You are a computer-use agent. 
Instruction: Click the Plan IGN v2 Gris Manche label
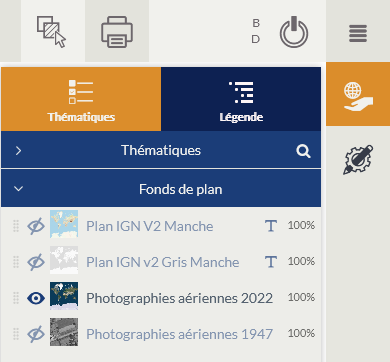click(163, 262)
